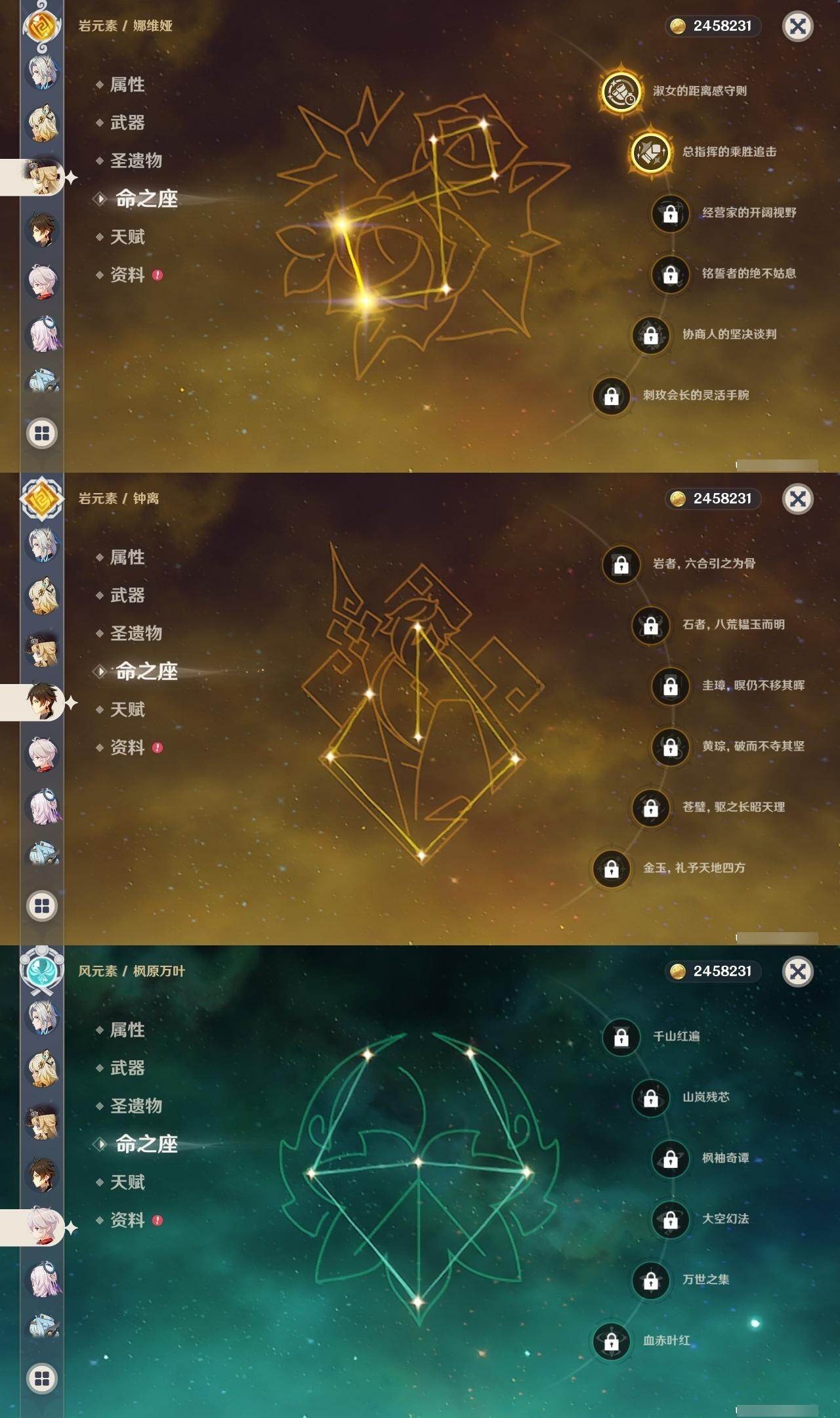
Task: Choose Zhongli portrait in Navia panel sidebar
Action: [x=43, y=229]
